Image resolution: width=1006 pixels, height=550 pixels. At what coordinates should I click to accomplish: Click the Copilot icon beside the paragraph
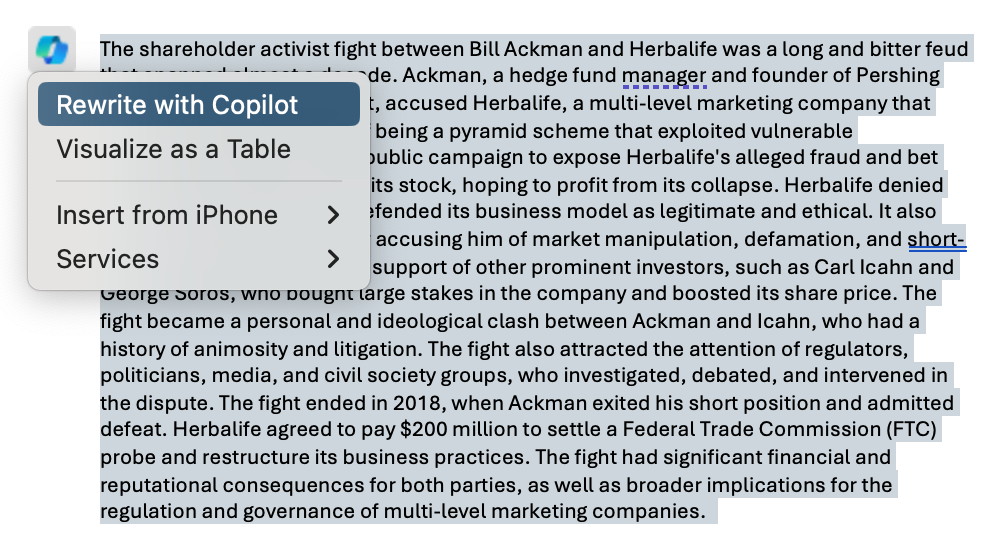[x=52, y=49]
